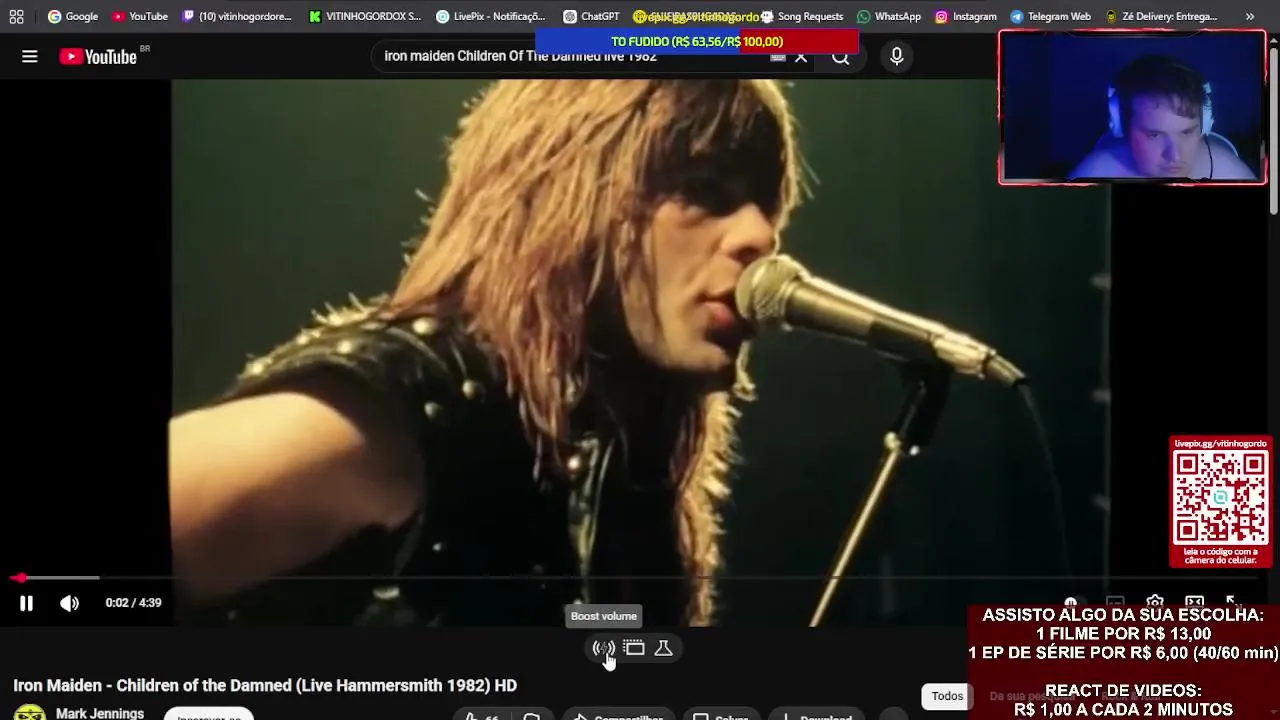Start voice search with the microphone

tap(897, 57)
